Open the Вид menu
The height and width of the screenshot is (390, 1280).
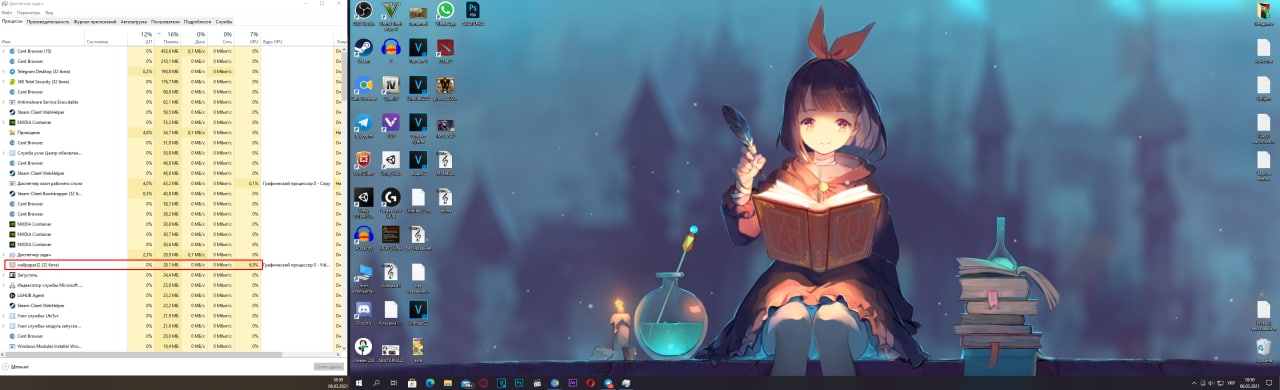point(48,12)
